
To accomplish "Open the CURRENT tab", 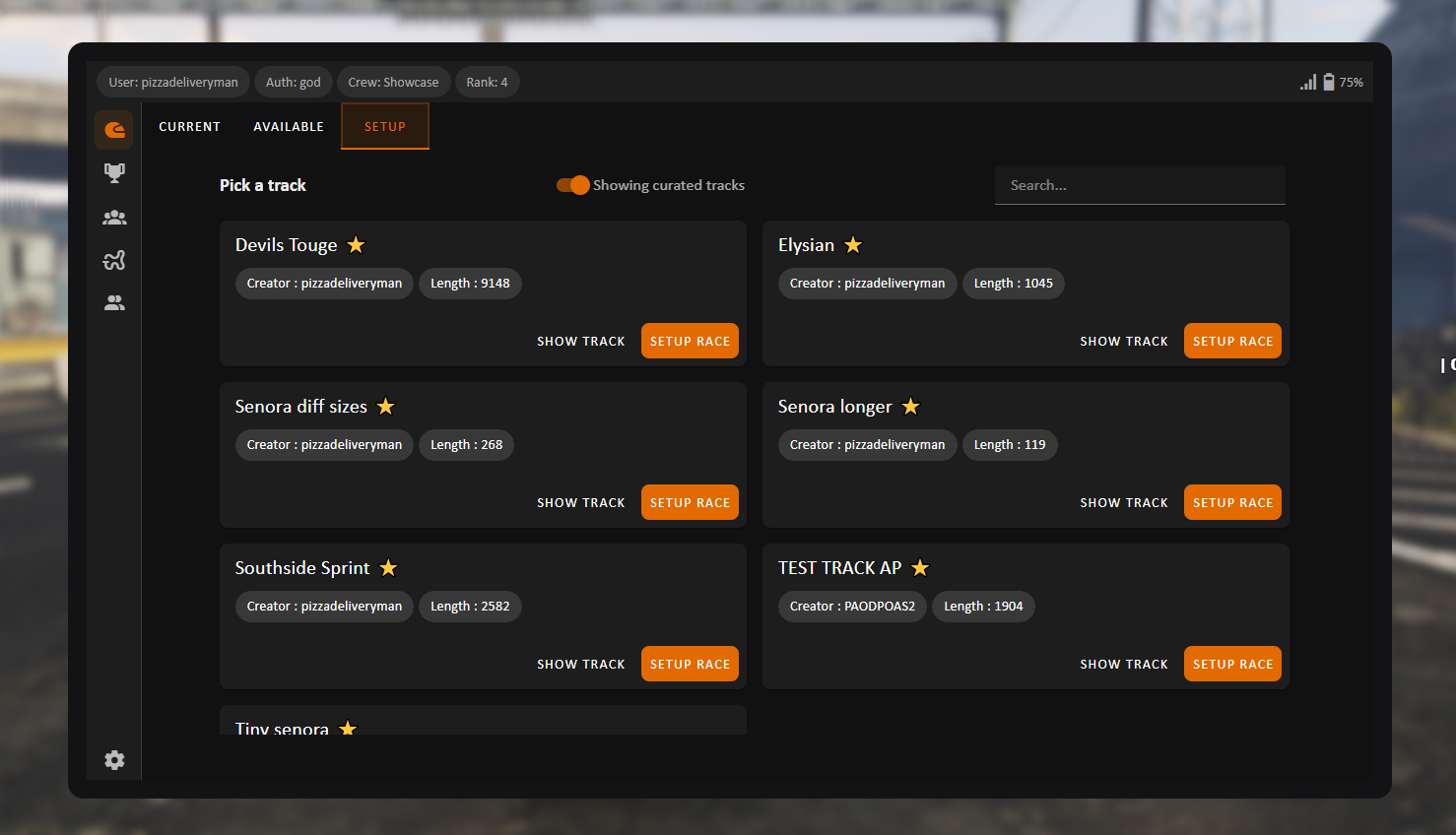I will tap(189, 126).
